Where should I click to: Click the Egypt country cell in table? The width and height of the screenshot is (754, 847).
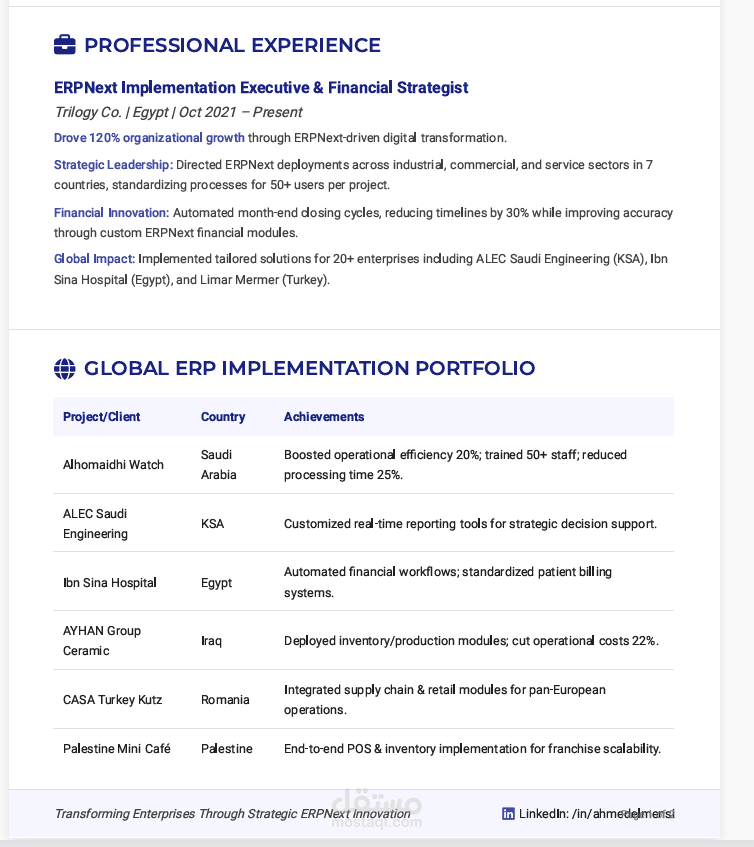point(217,583)
